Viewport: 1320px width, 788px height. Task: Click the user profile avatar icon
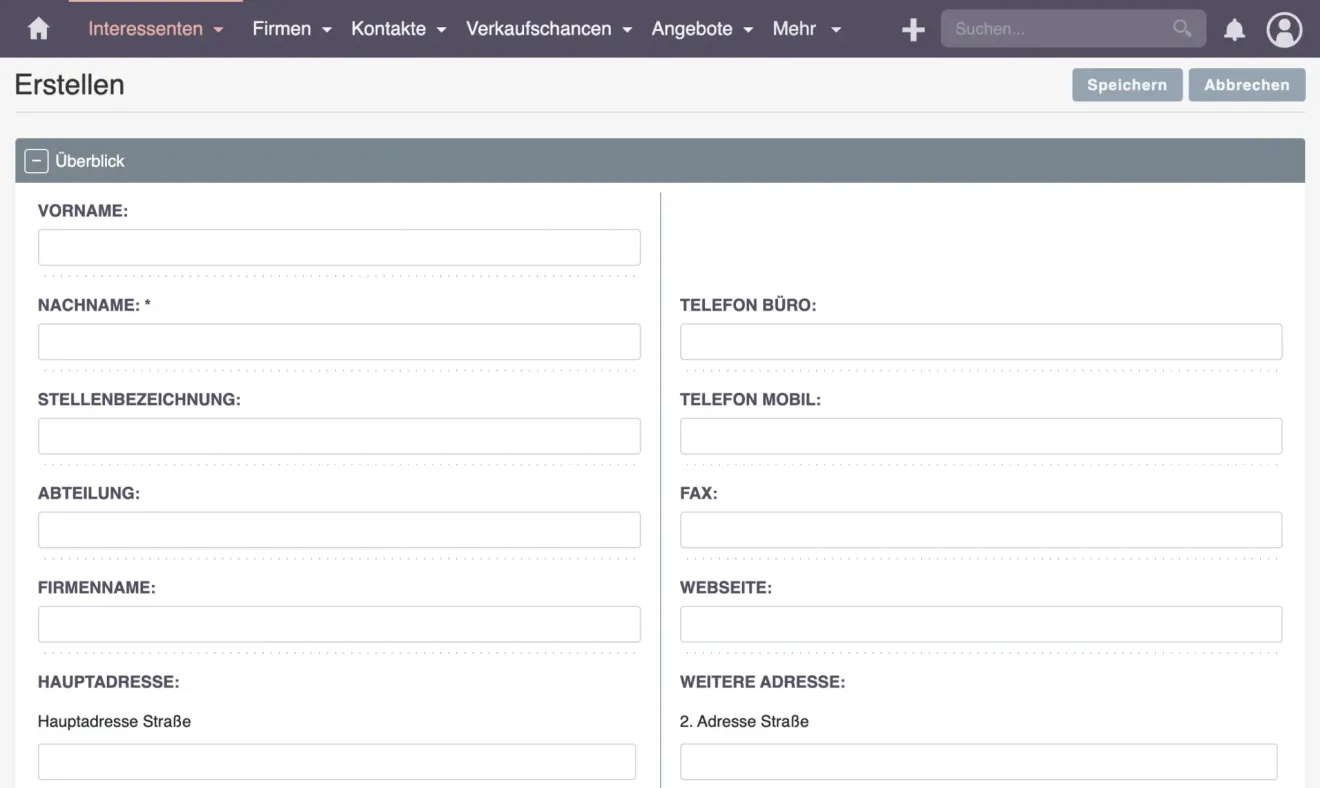click(1284, 29)
